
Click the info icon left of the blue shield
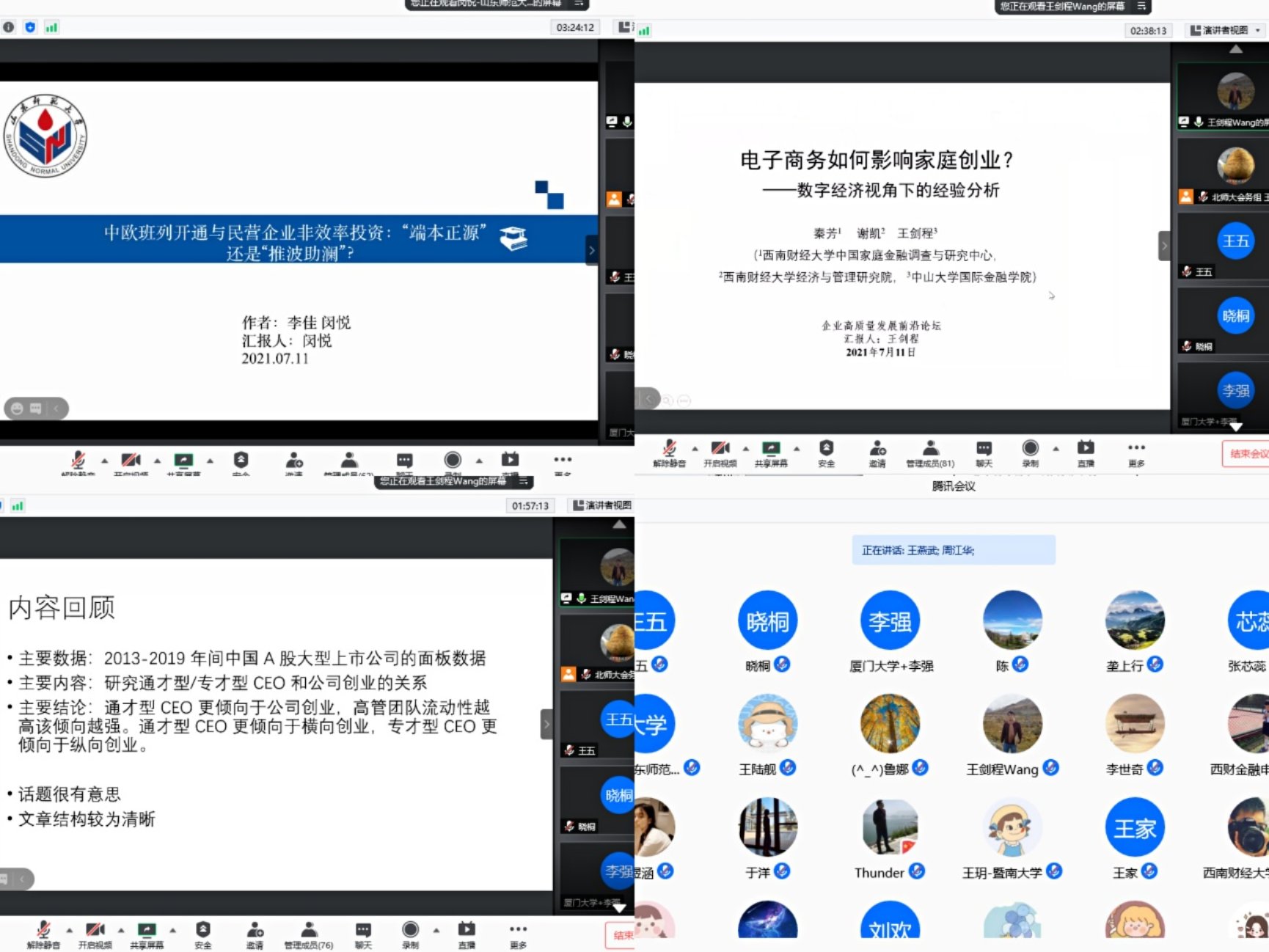pos(9,27)
